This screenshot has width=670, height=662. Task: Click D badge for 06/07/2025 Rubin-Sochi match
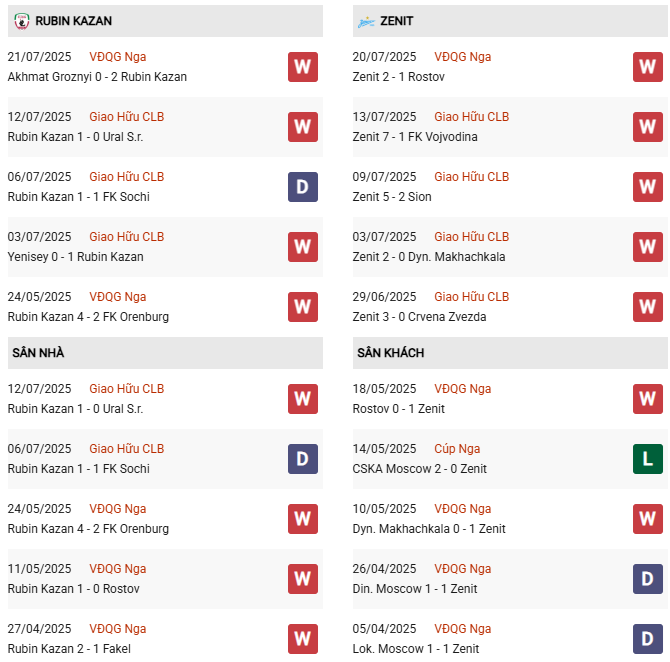point(303,187)
